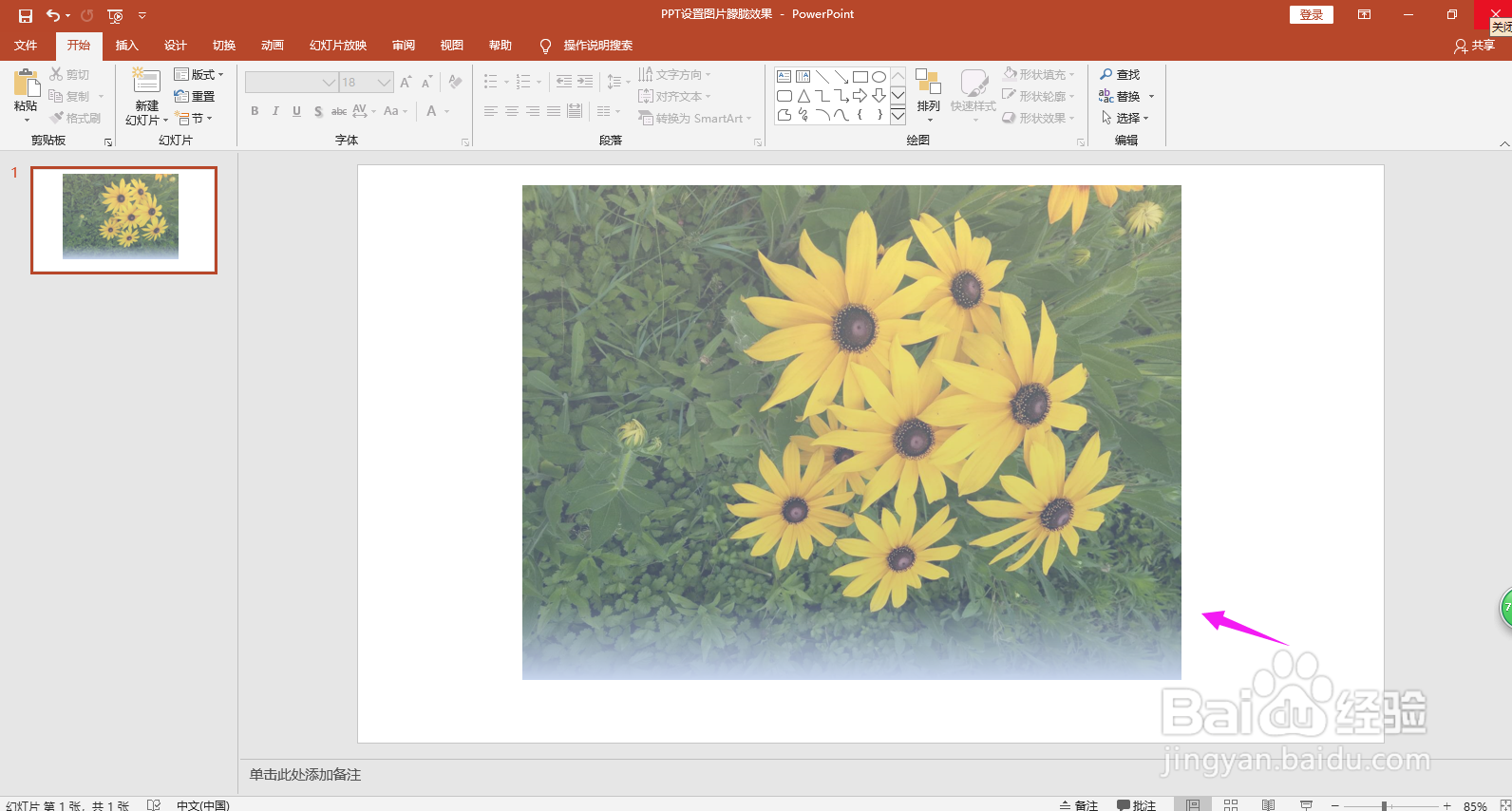Open the Paste options dropdown arrow
The image size is (1512, 811).
[x=27, y=120]
